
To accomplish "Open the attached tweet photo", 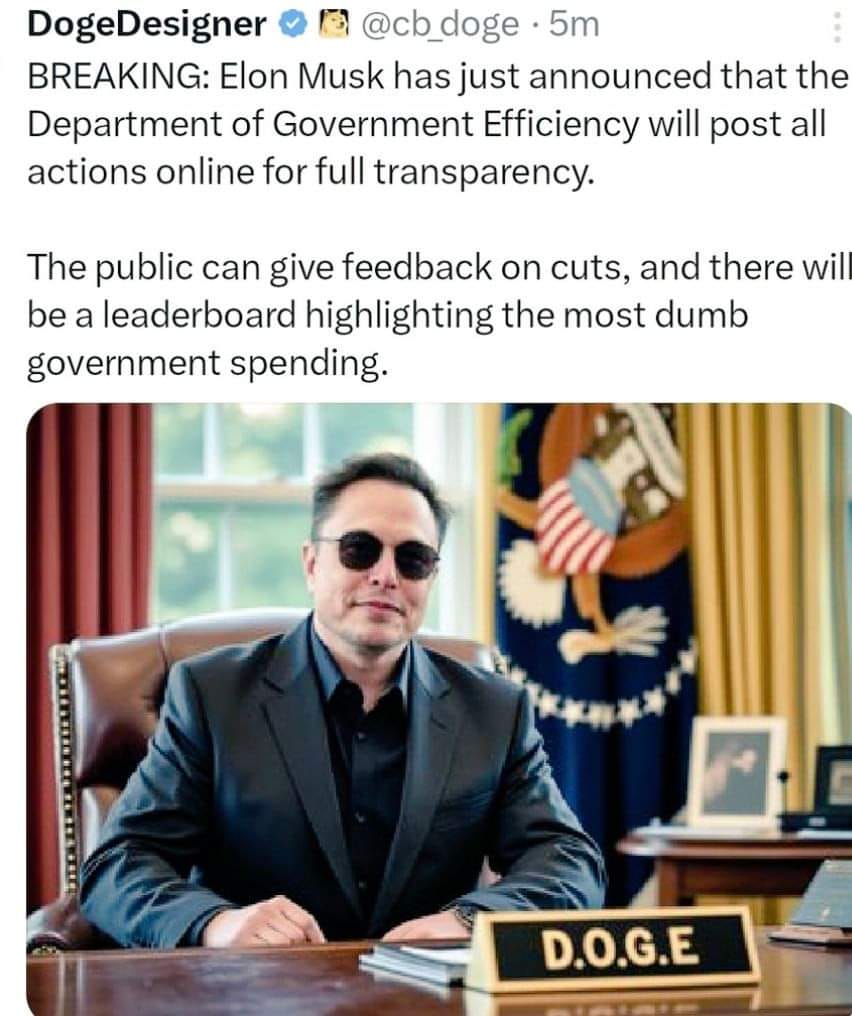I will coord(439,710).
